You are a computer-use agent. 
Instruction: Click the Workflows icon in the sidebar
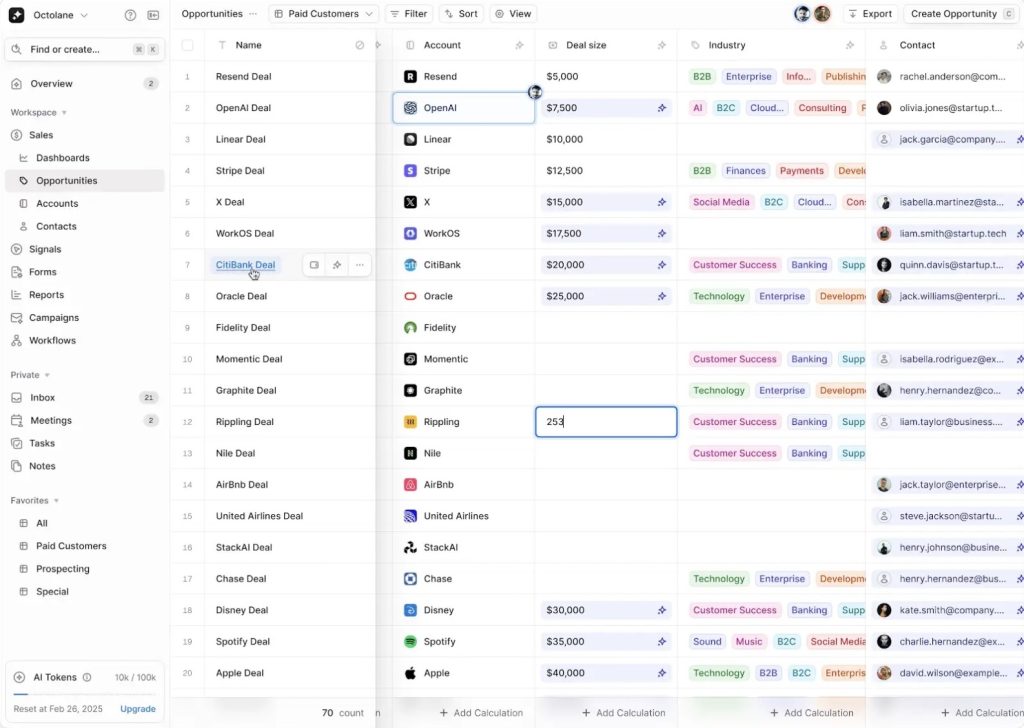[17, 341]
